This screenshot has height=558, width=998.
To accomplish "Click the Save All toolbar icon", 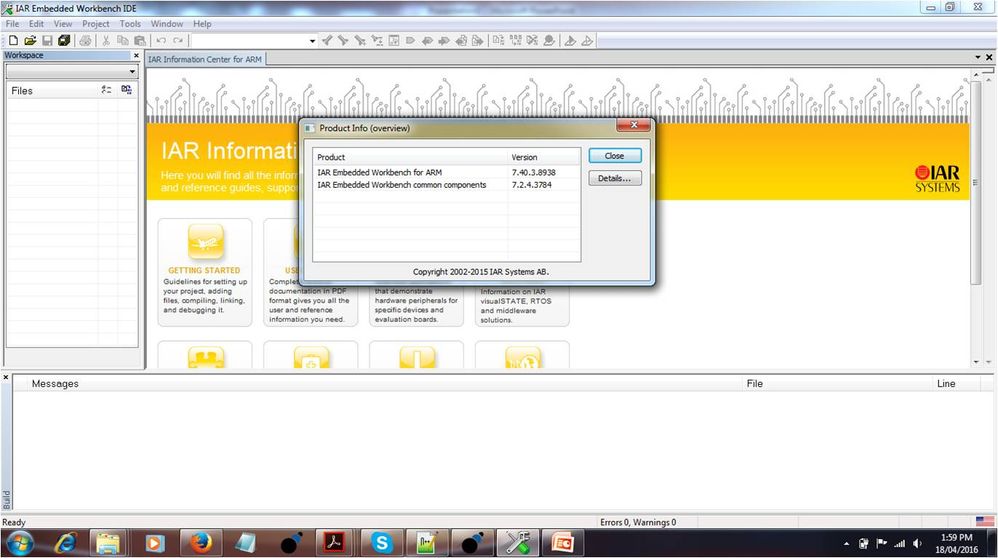I will [x=64, y=41].
